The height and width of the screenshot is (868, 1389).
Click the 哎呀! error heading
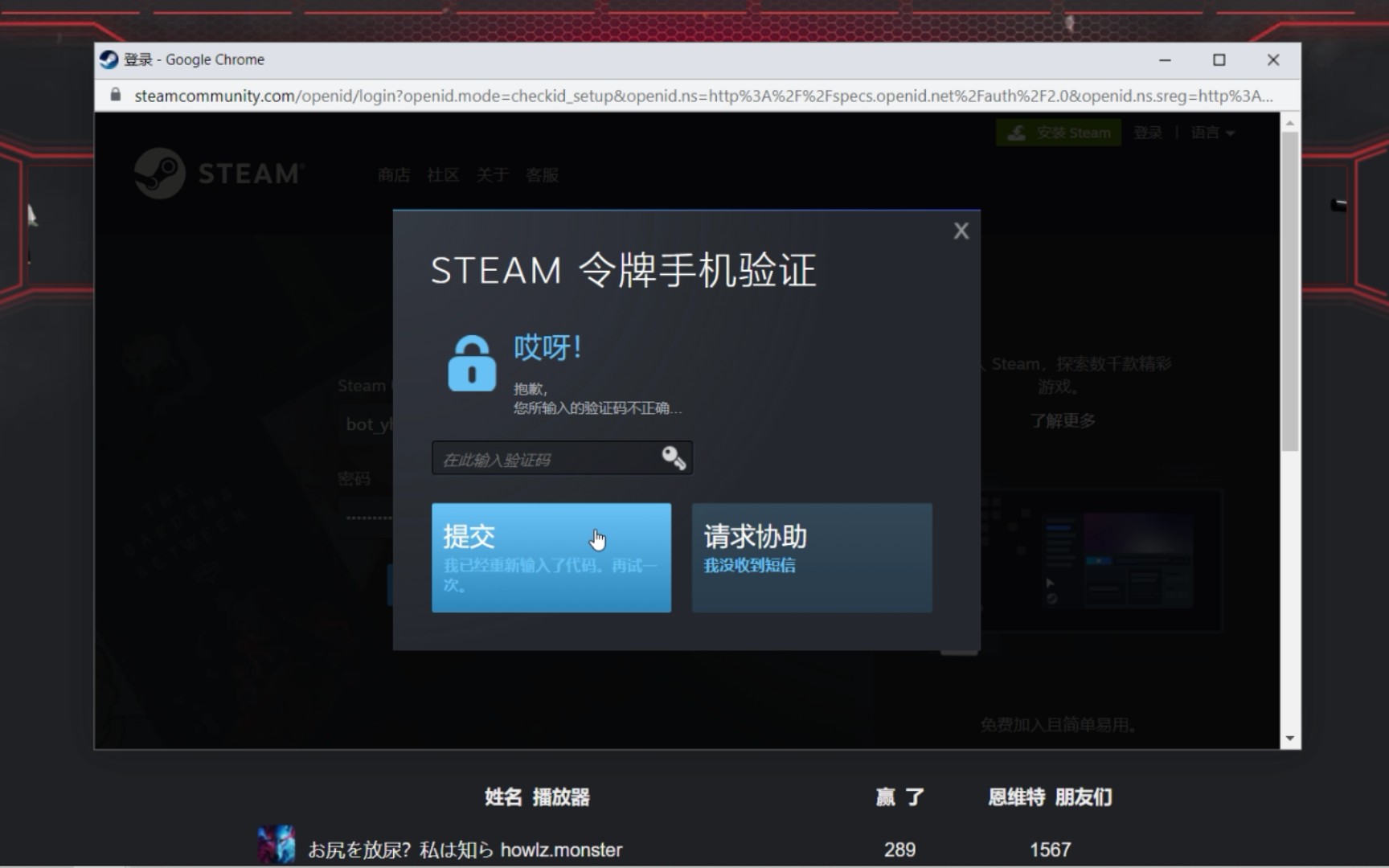click(x=547, y=348)
